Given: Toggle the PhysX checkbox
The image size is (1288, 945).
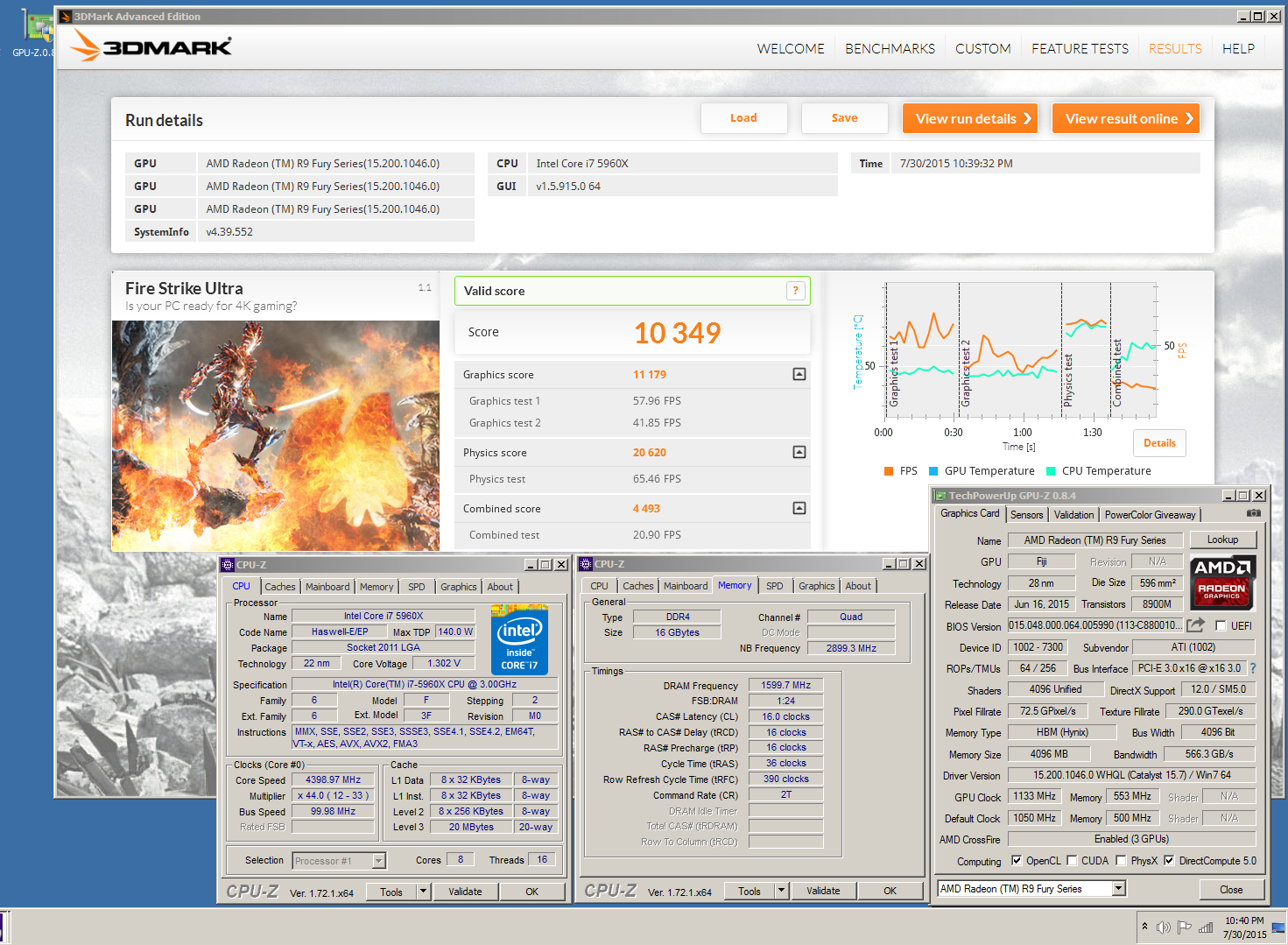Looking at the screenshot, I should pyautogui.click(x=1121, y=860).
